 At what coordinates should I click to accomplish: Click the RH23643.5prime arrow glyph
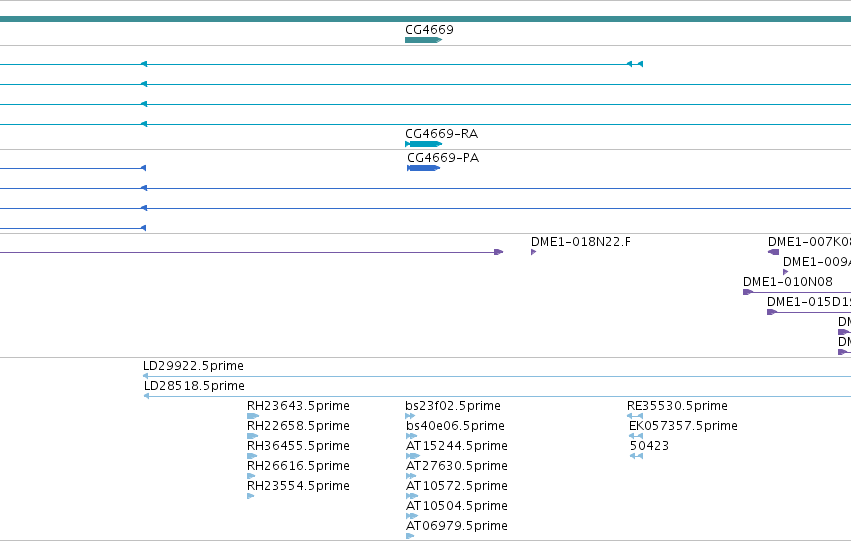[253, 416]
